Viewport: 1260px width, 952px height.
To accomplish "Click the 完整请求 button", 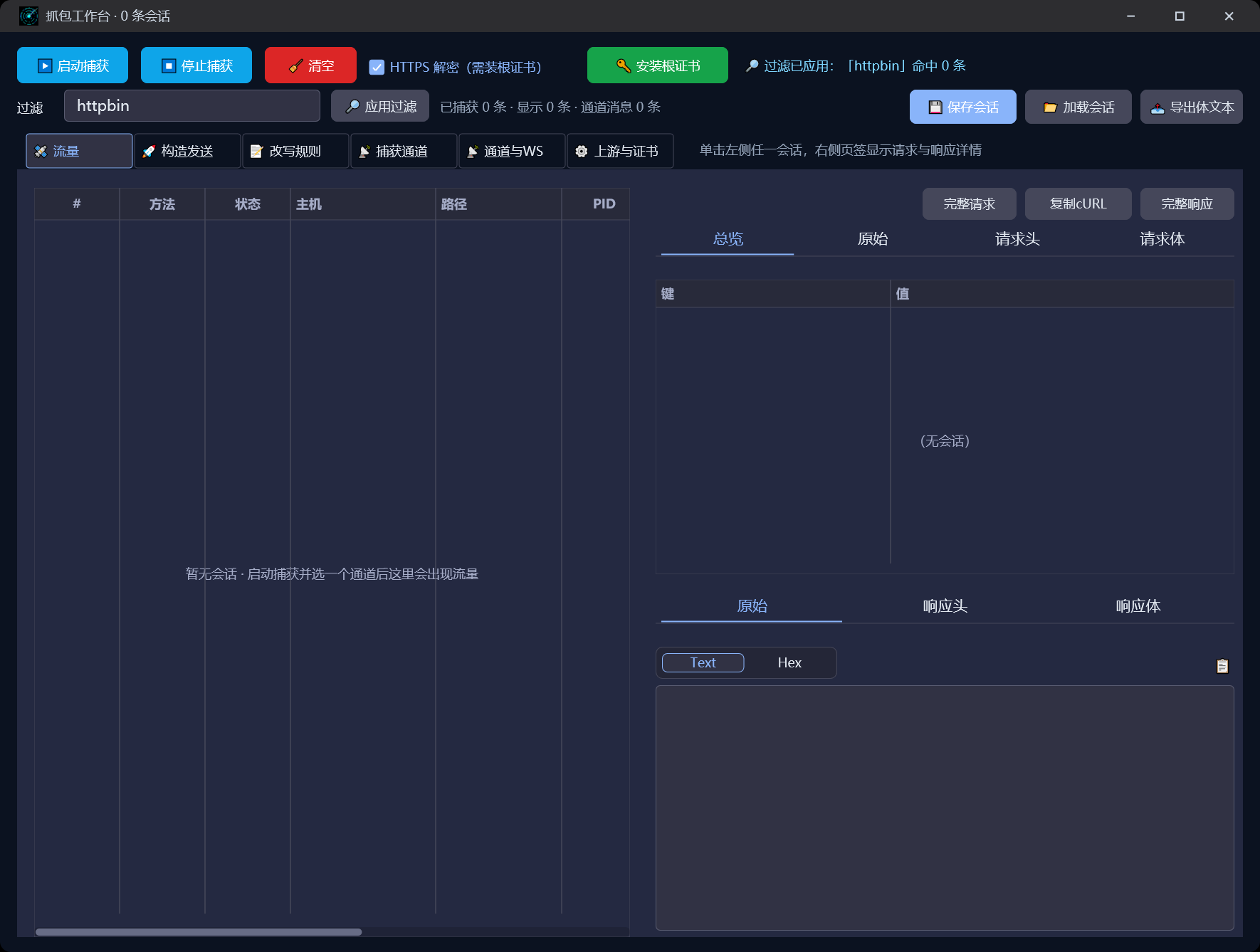I will (x=970, y=203).
